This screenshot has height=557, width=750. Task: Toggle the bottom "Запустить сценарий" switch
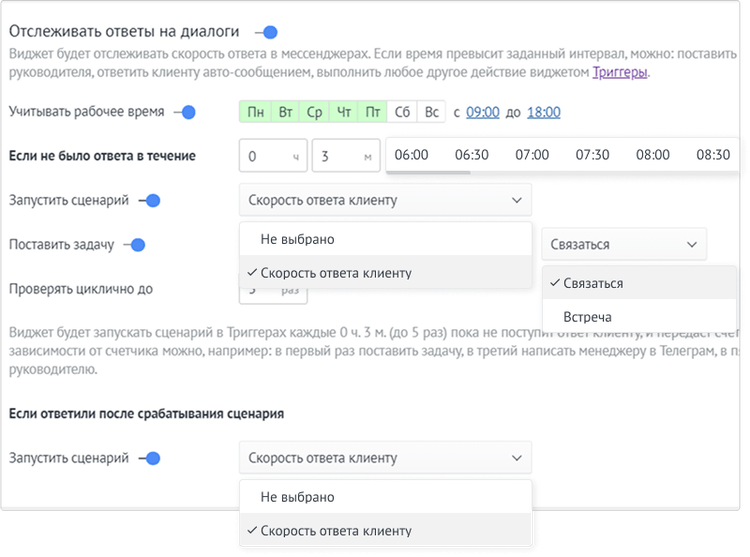[150, 458]
